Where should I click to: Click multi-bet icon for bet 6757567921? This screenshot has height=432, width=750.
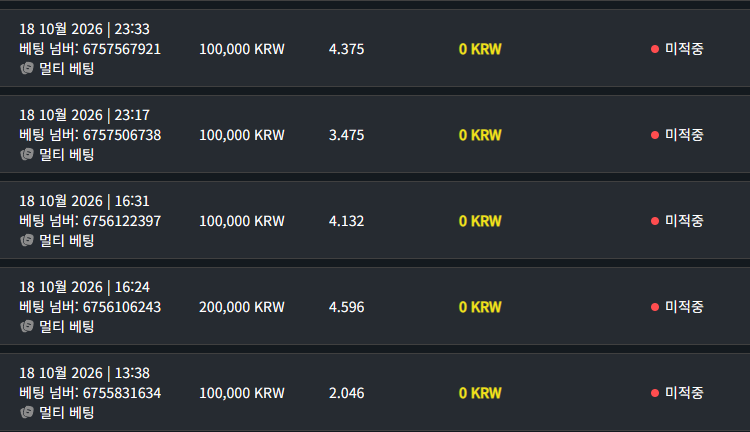tap(27, 68)
